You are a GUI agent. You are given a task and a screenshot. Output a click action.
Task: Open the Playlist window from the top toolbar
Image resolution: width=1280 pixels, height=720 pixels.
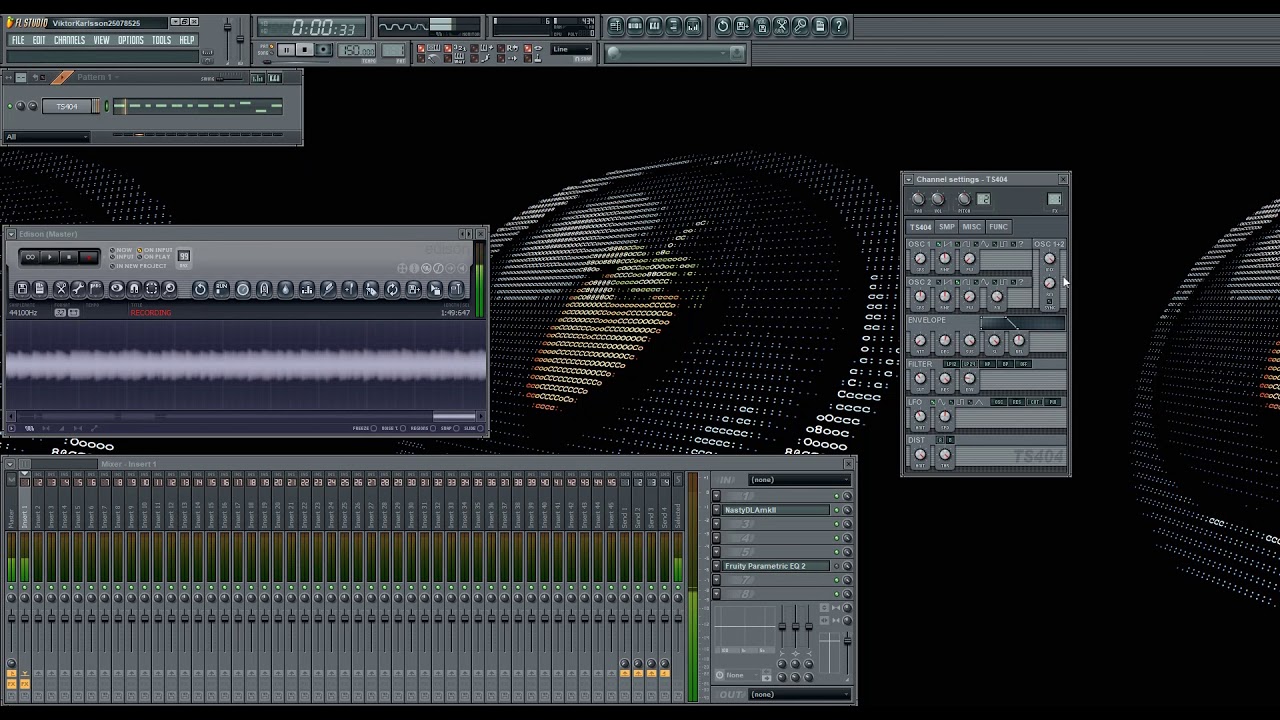(x=615, y=26)
